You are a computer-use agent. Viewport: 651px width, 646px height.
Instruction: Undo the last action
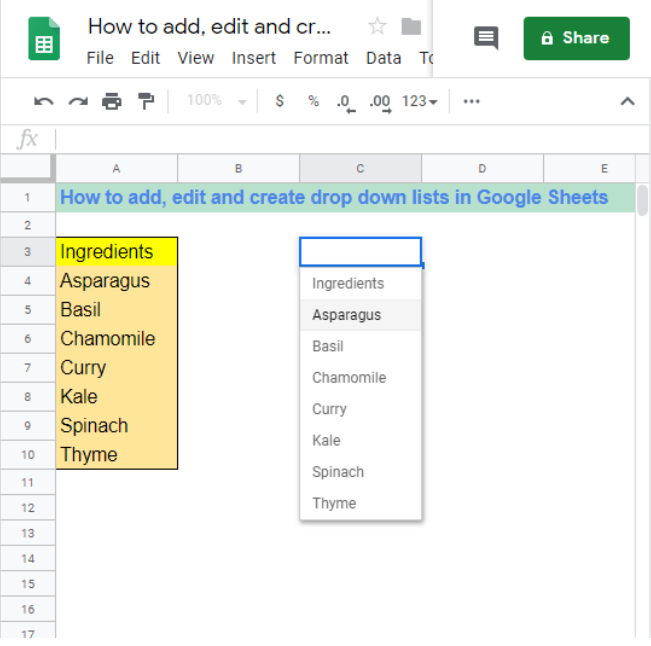click(44, 101)
